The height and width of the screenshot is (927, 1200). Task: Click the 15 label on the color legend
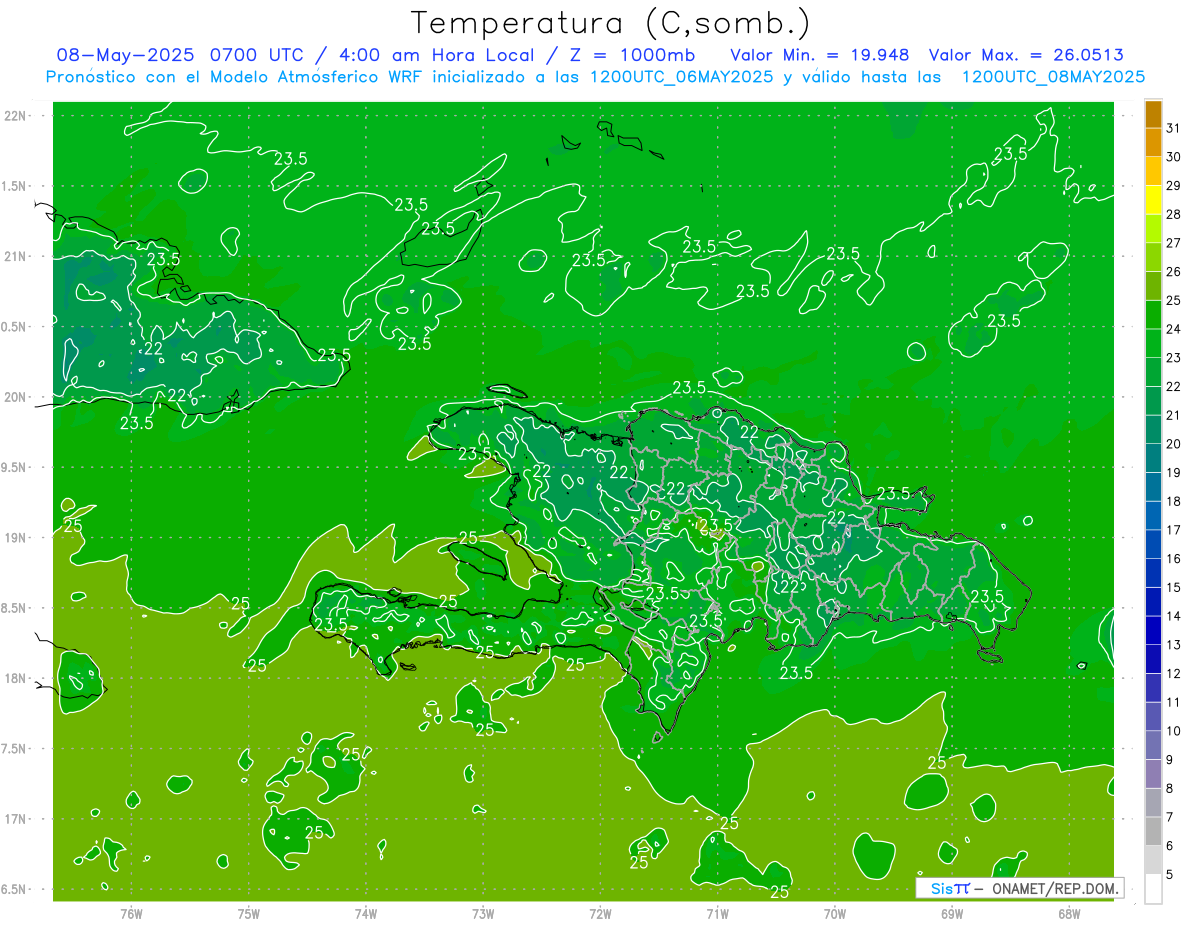1174,587
